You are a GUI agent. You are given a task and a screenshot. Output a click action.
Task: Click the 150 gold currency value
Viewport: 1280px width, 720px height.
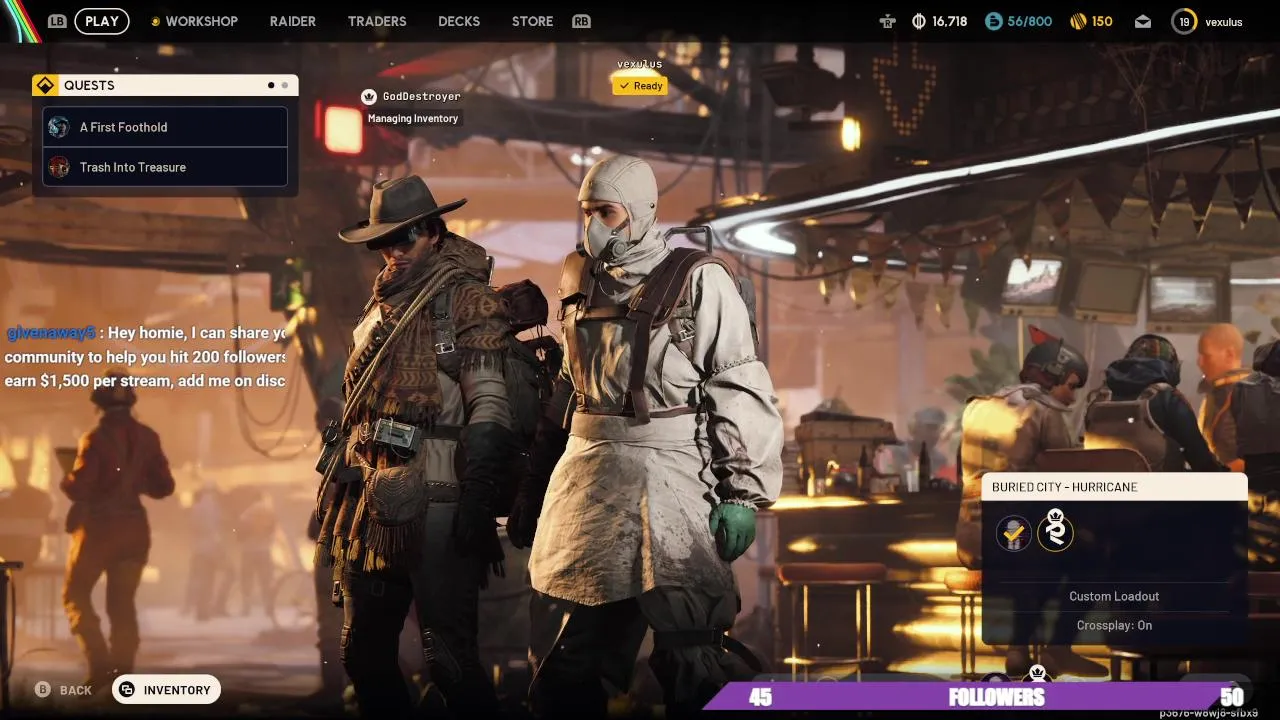pos(1102,21)
